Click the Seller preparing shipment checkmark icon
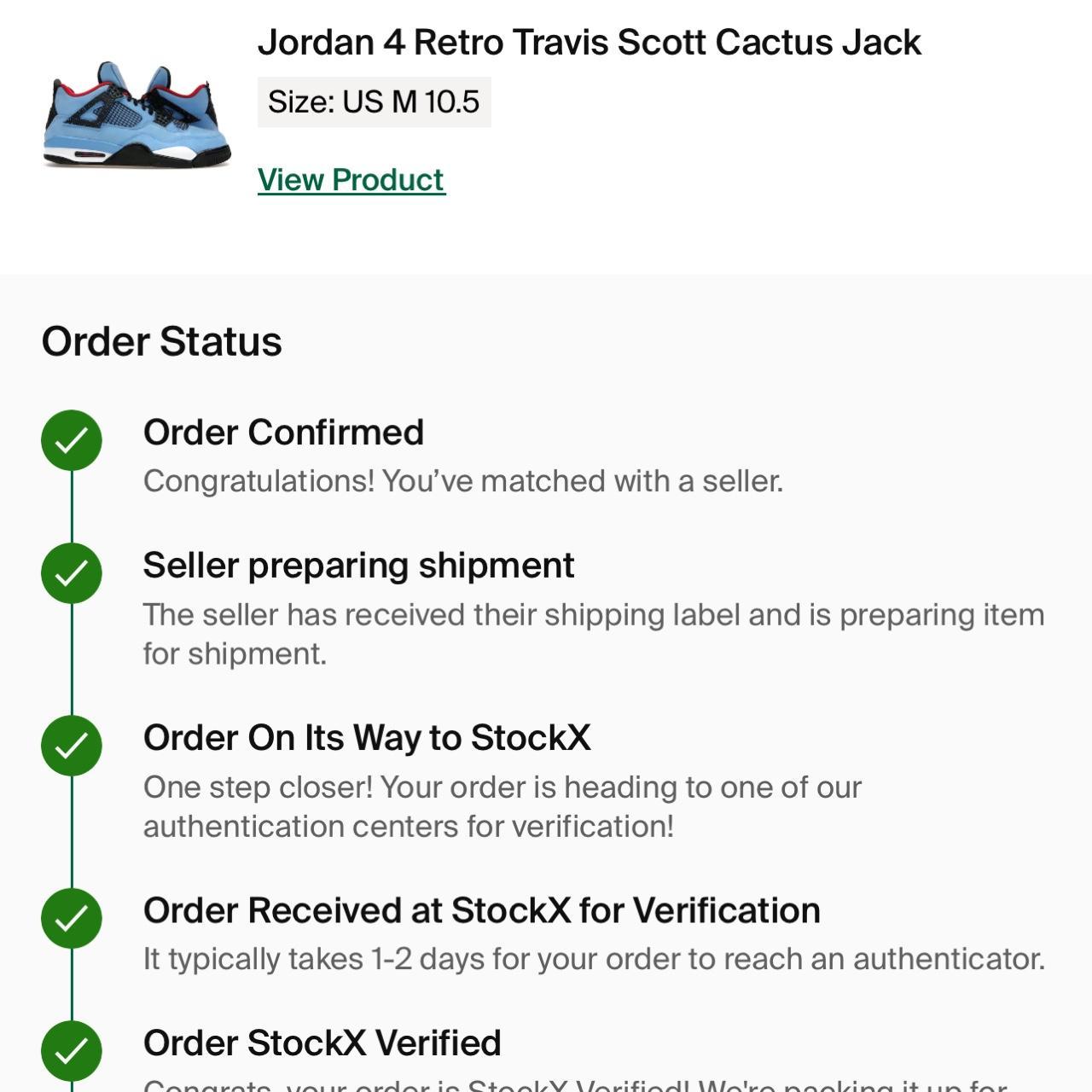This screenshot has height=1092, width=1092. click(72, 573)
